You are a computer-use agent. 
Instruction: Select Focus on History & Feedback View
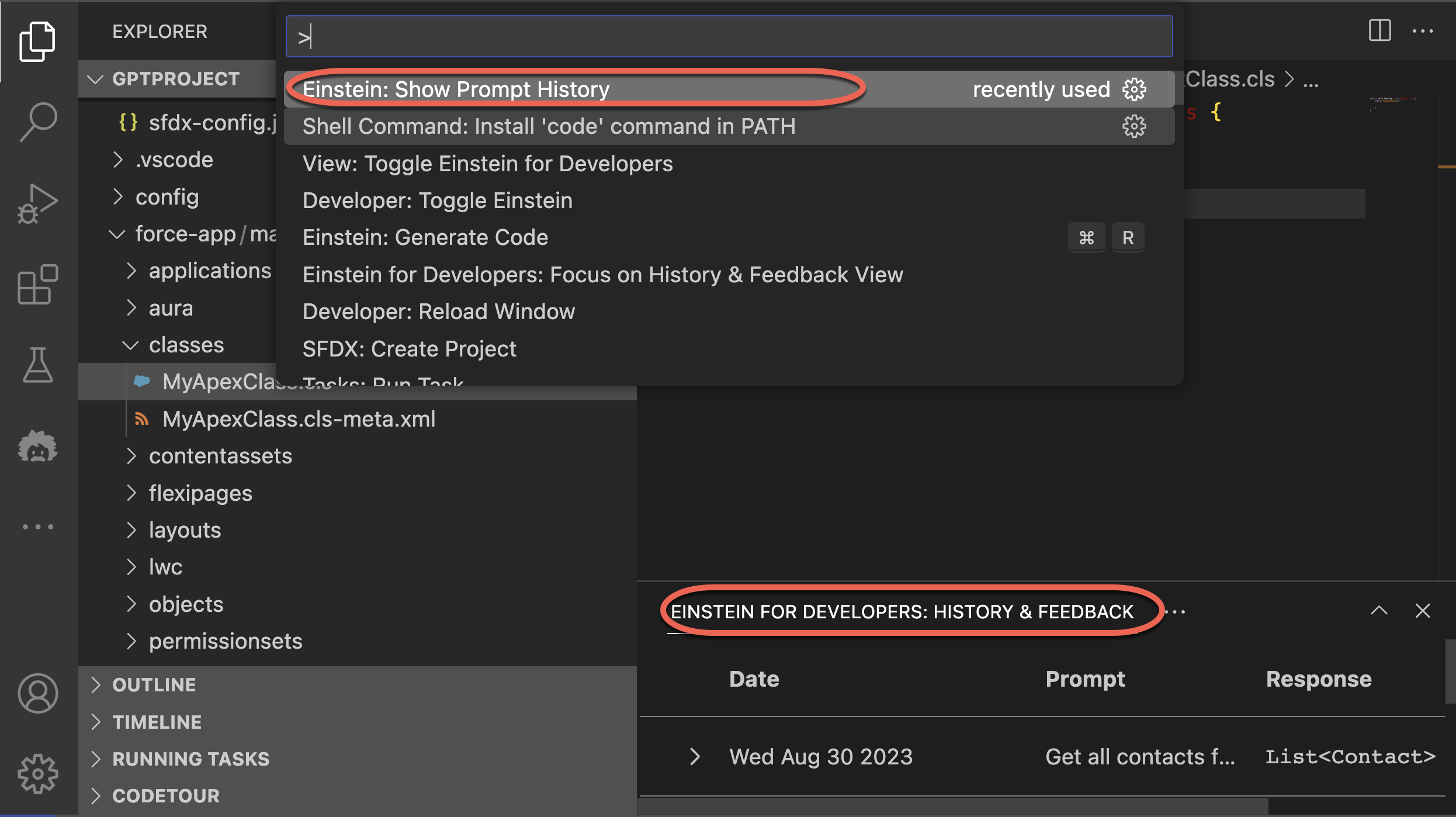(x=729, y=275)
